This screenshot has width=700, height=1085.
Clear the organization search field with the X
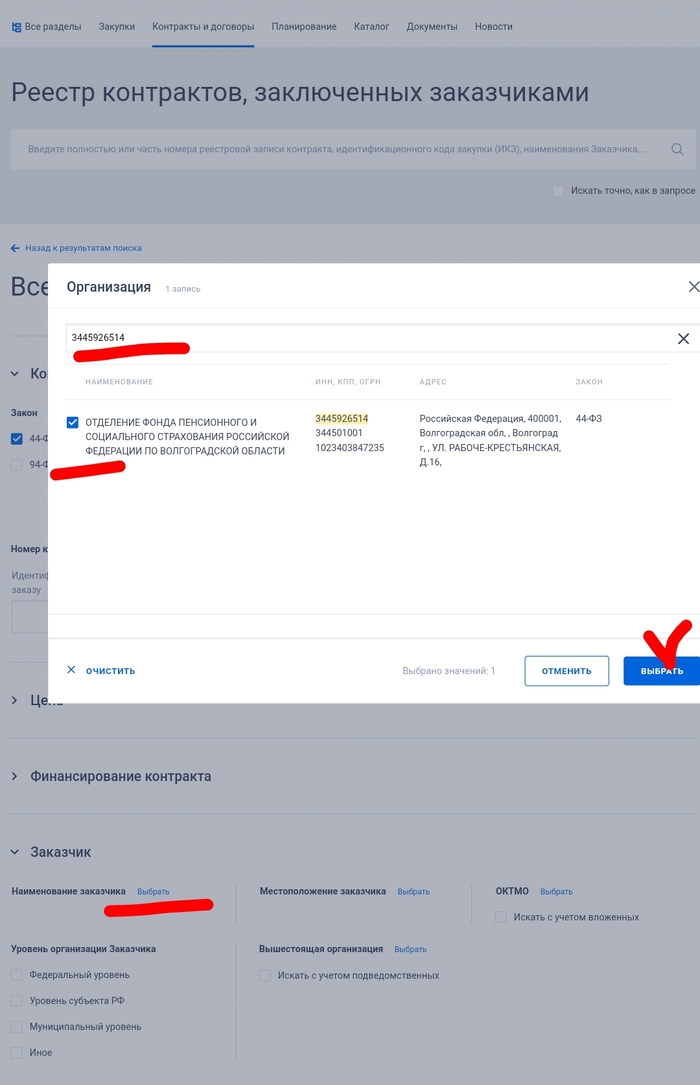(x=683, y=339)
